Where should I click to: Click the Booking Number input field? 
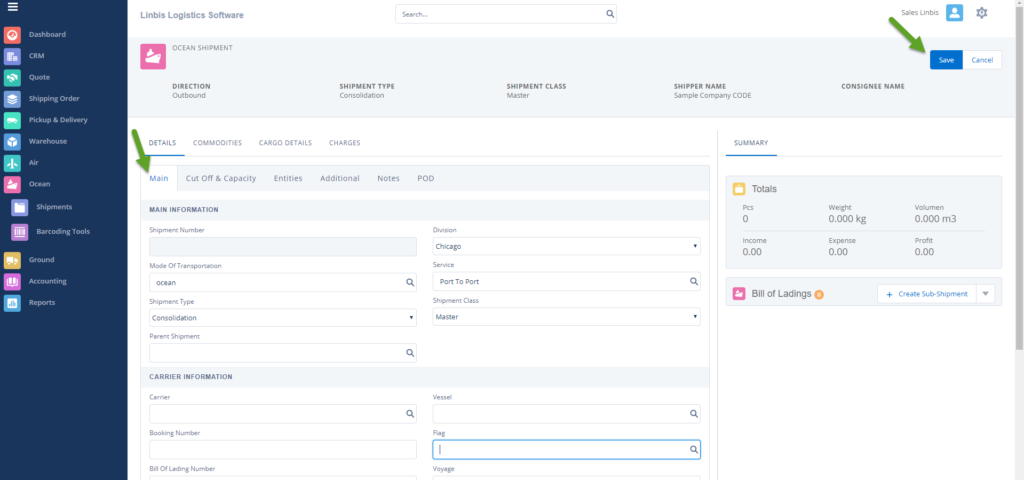click(283, 450)
